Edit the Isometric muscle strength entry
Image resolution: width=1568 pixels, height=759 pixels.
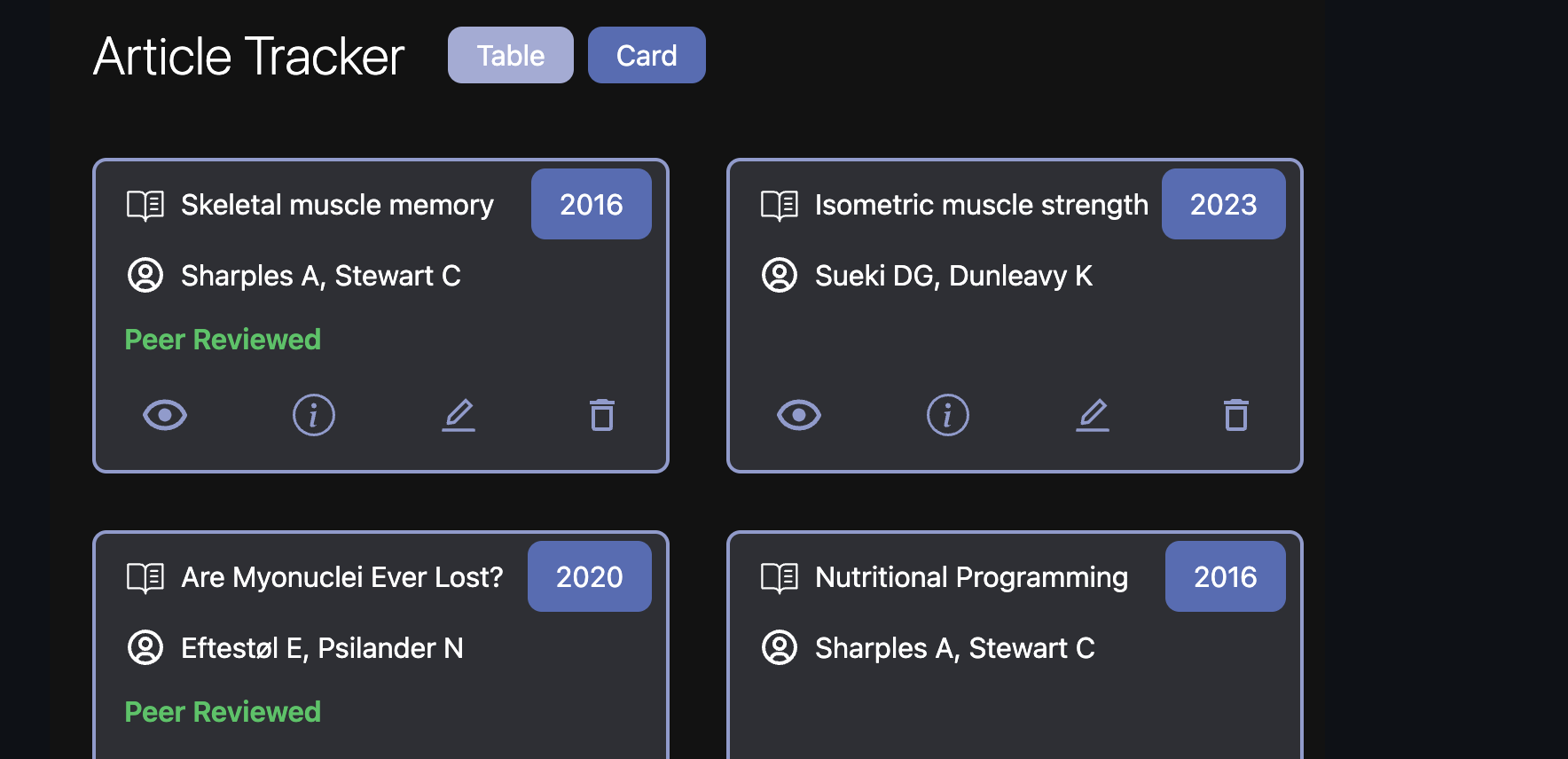pyautogui.click(x=1094, y=414)
